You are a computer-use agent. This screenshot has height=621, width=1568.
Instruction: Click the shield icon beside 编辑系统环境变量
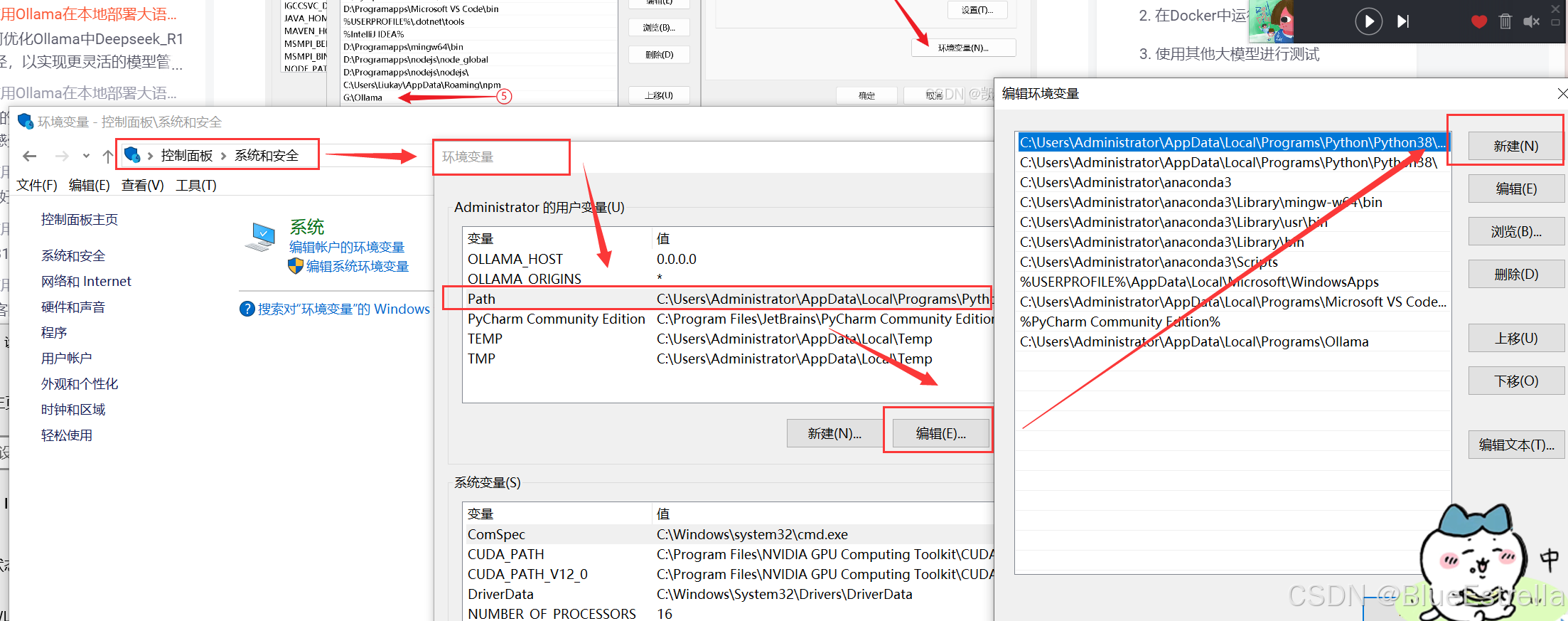tap(296, 266)
